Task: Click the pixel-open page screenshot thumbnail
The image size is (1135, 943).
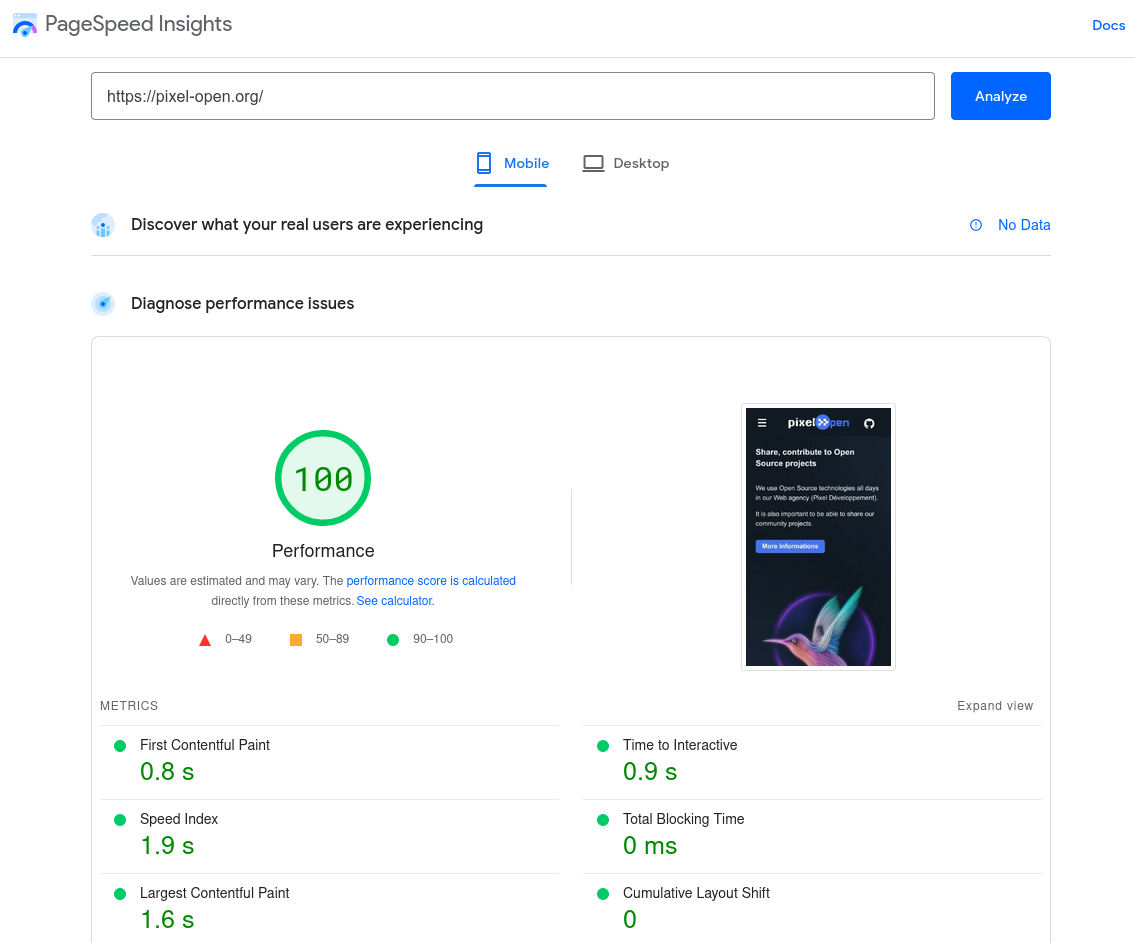Action: point(818,537)
